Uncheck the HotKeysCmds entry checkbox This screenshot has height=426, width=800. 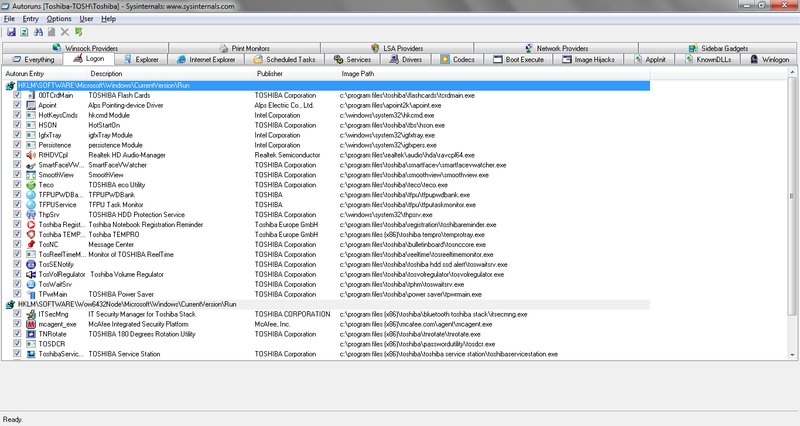(x=17, y=115)
